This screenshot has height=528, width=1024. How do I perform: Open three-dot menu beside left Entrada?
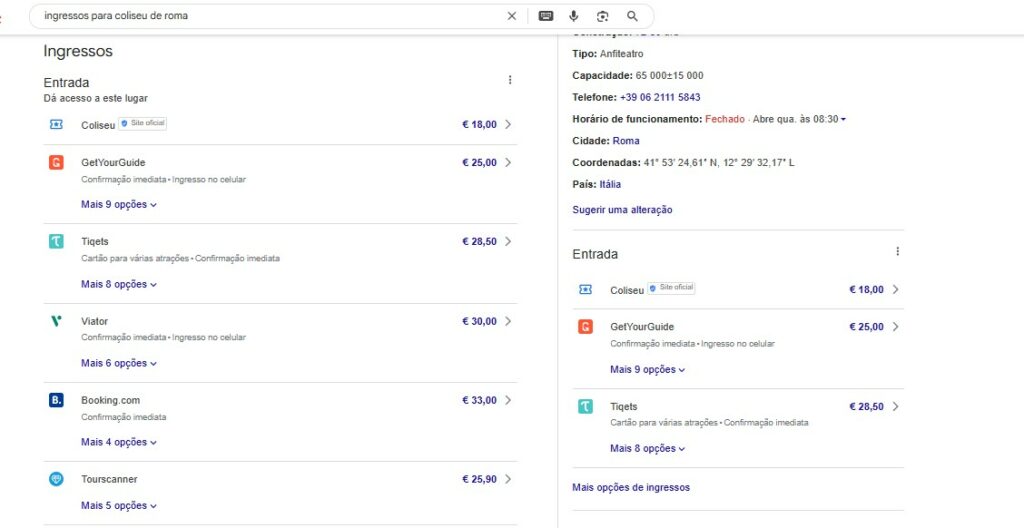pos(510,80)
